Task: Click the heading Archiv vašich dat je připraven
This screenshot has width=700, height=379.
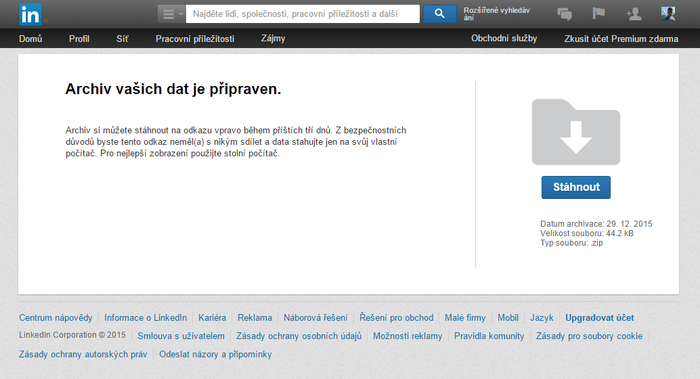Action: tap(173, 89)
